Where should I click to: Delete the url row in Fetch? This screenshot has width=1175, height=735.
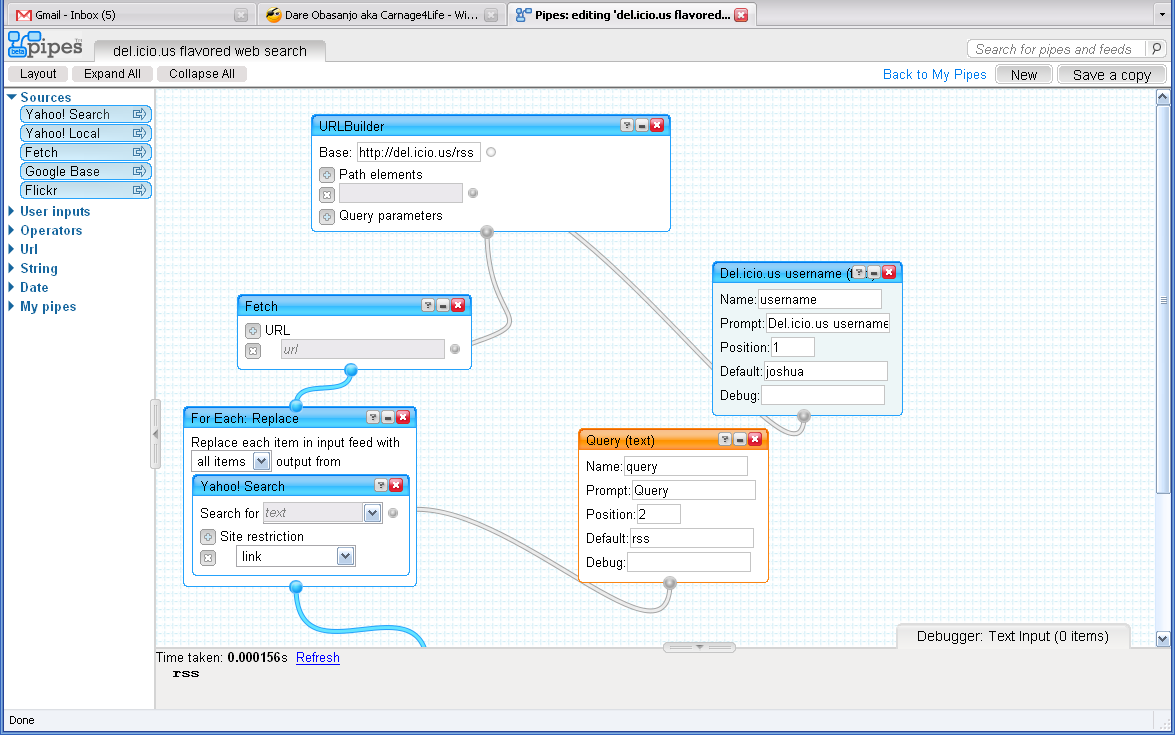253,351
